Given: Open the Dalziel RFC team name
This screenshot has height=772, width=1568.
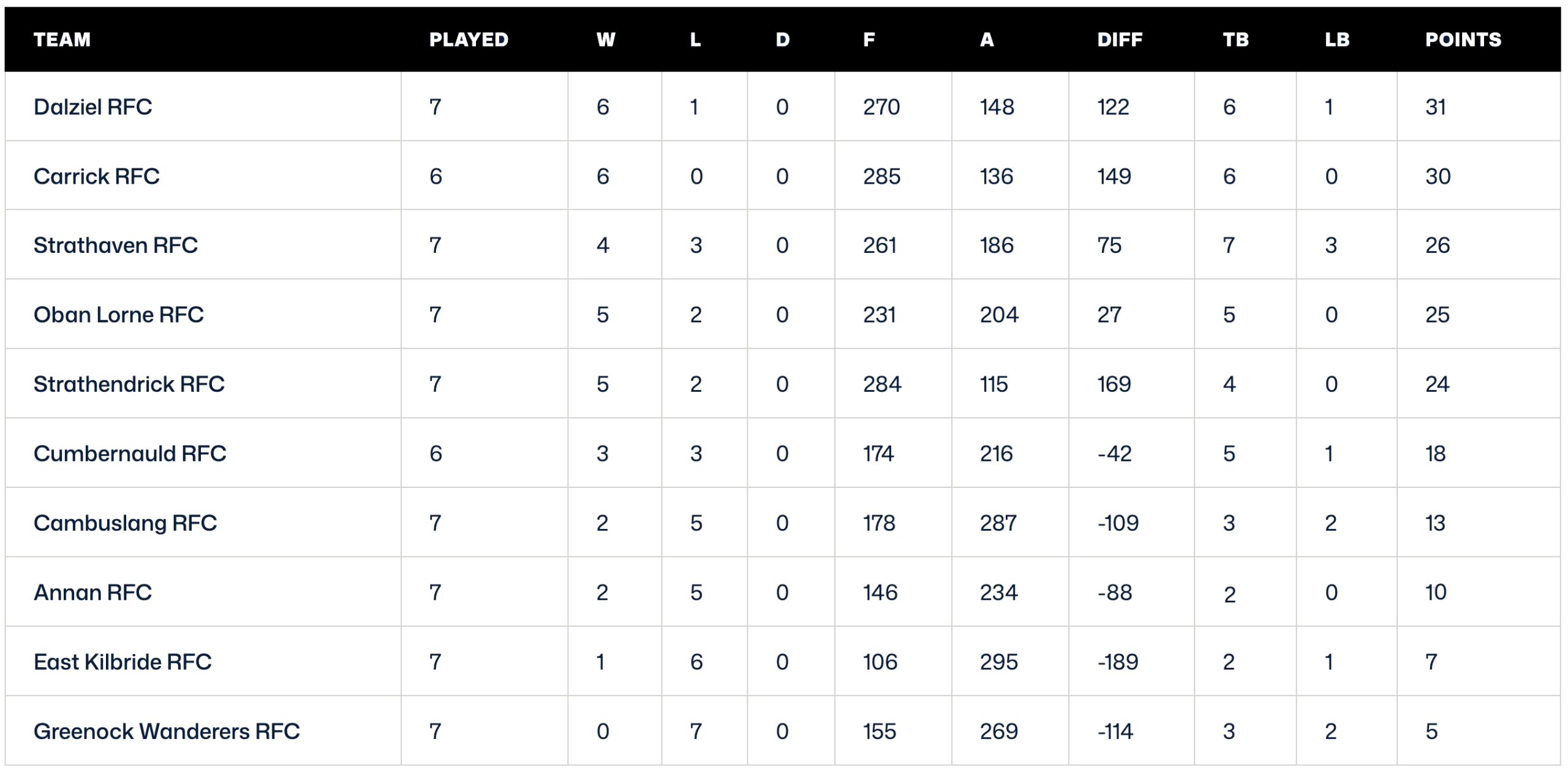Looking at the screenshot, I should pos(92,107).
